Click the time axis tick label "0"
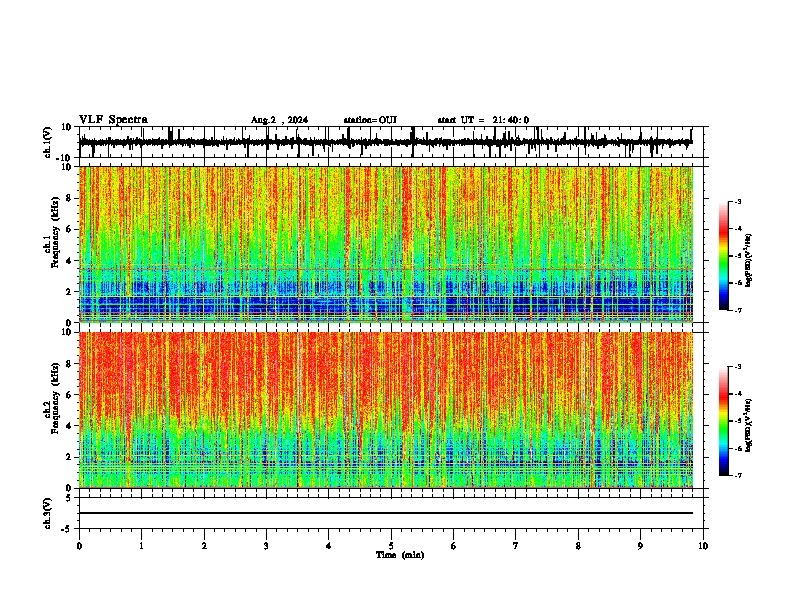This screenshot has height=612, width=792. [x=79, y=546]
